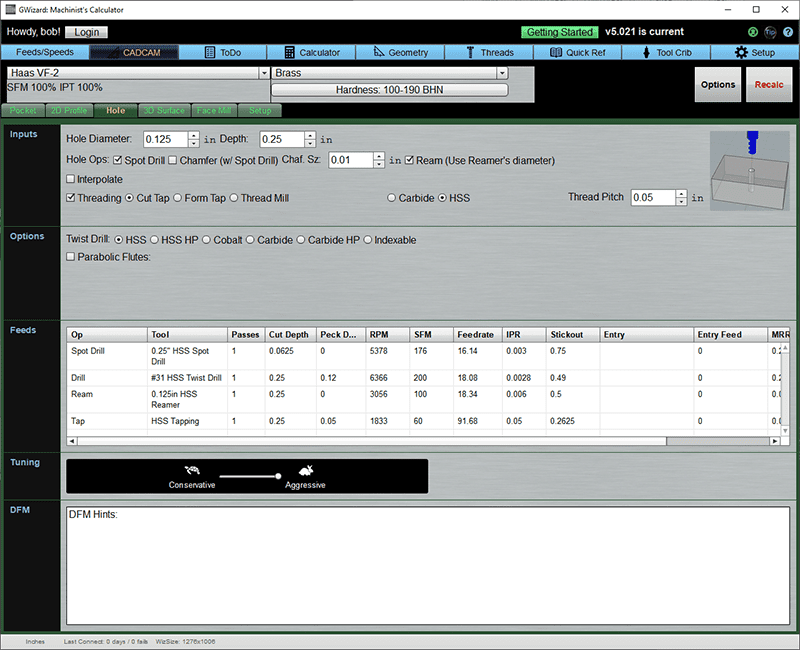Click the Tip icon in the title bar
This screenshot has width=800, height=650.
coord(770,32)
